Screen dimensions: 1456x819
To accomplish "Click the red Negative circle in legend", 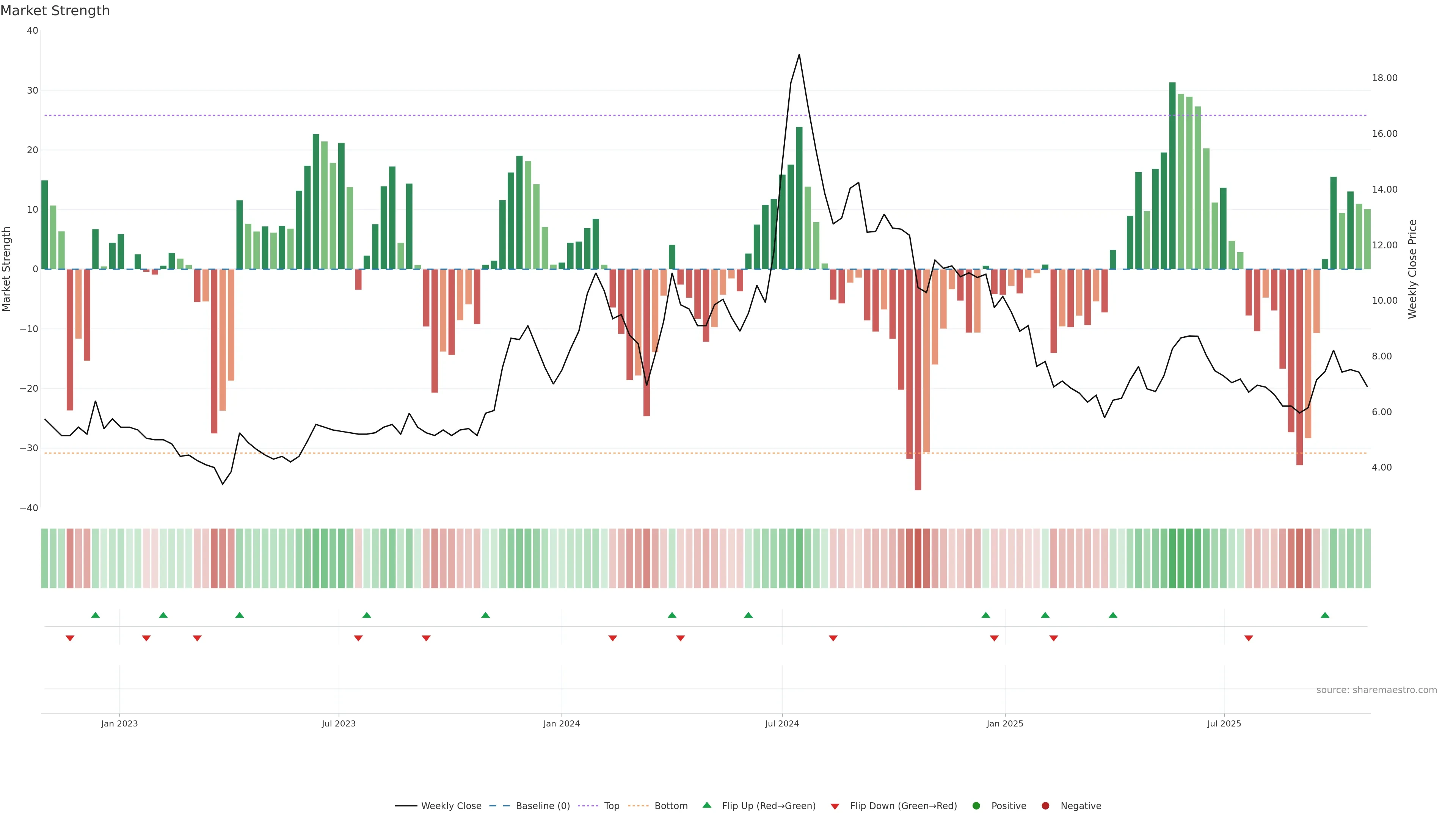I will [x=1045, y=806].
